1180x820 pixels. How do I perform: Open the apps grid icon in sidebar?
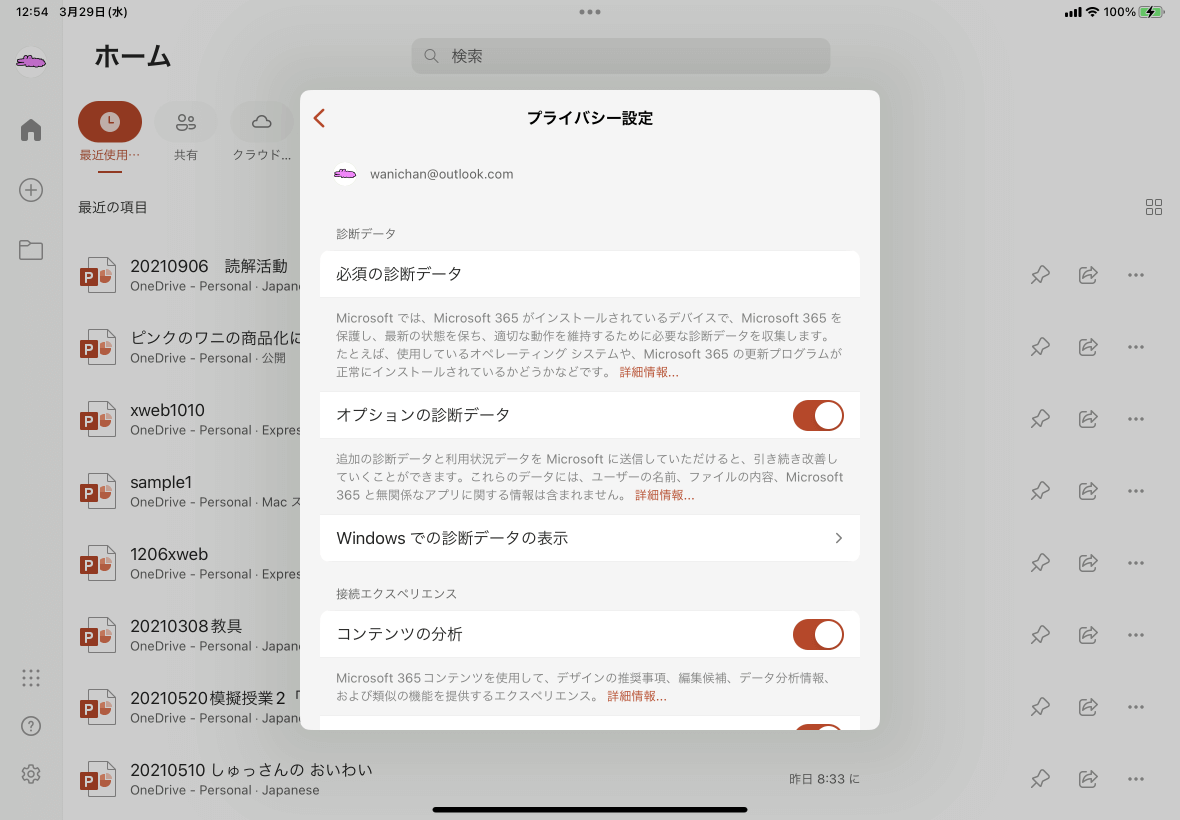31,678
